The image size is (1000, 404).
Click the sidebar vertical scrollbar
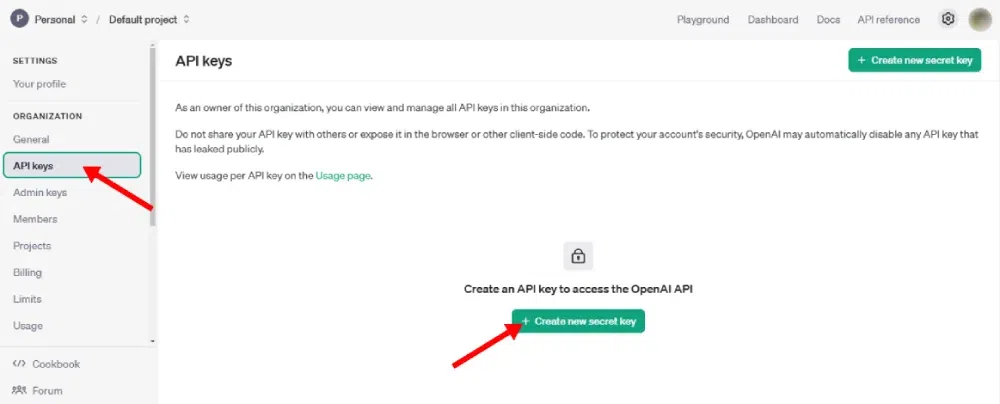point(152,140)
